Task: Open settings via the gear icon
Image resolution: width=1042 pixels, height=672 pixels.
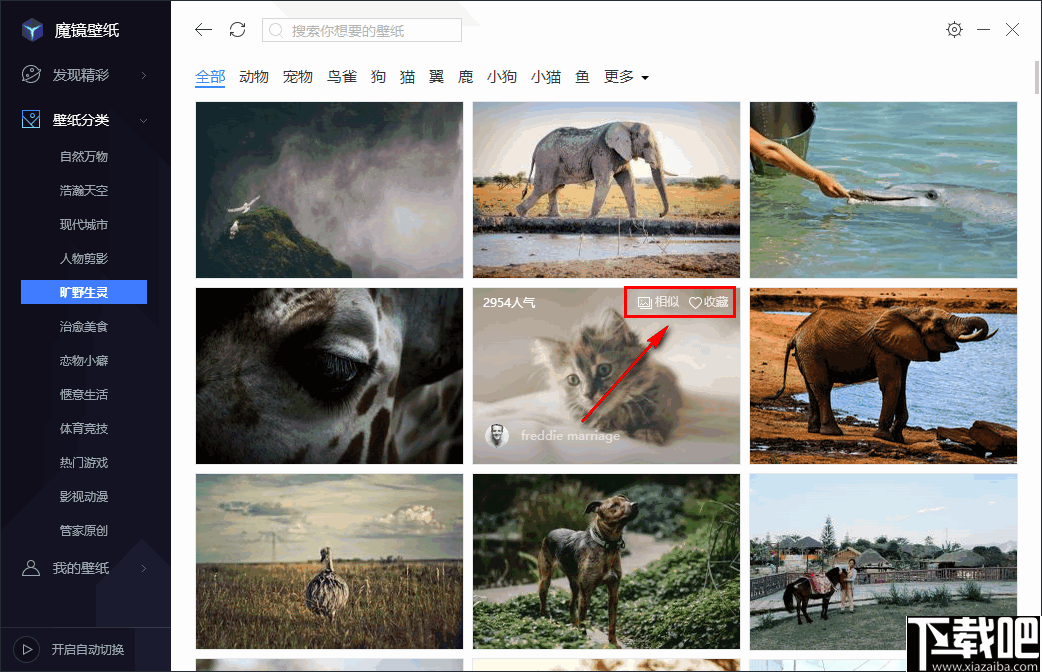Action: click(x=954, y=29)
